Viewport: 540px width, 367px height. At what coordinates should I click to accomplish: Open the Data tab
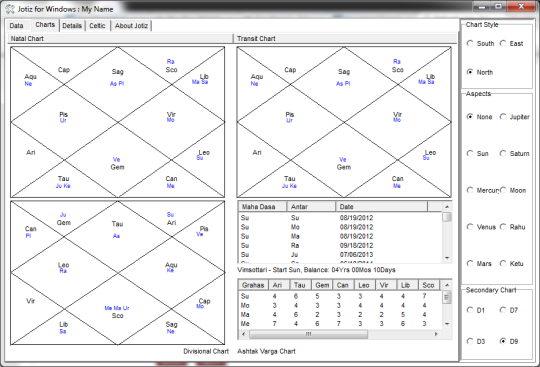coord(16,26)
